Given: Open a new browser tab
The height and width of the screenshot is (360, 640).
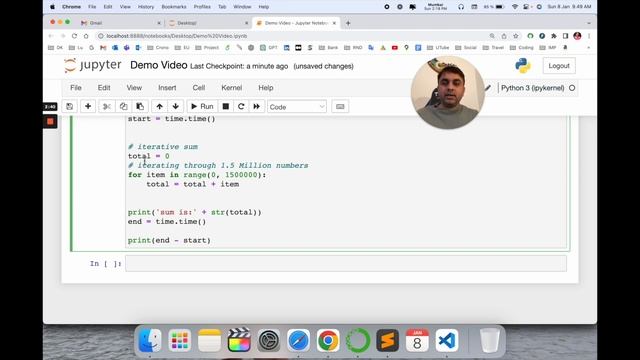Looking at the screenshot, I should click(x=348, y=23).
